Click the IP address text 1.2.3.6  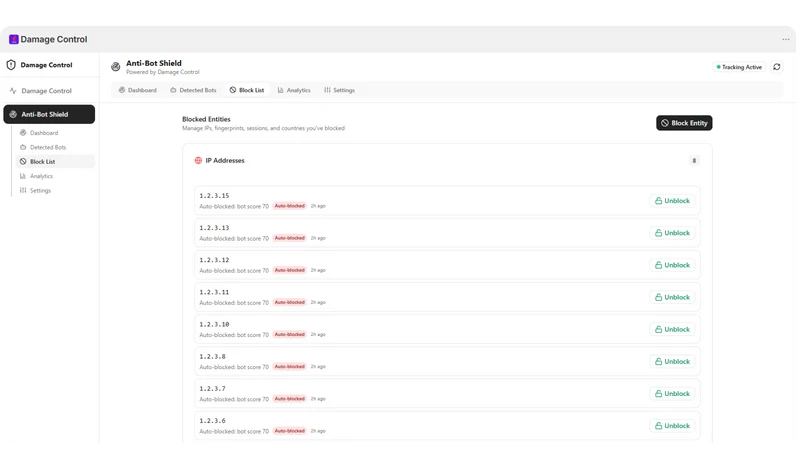(212, 420)
